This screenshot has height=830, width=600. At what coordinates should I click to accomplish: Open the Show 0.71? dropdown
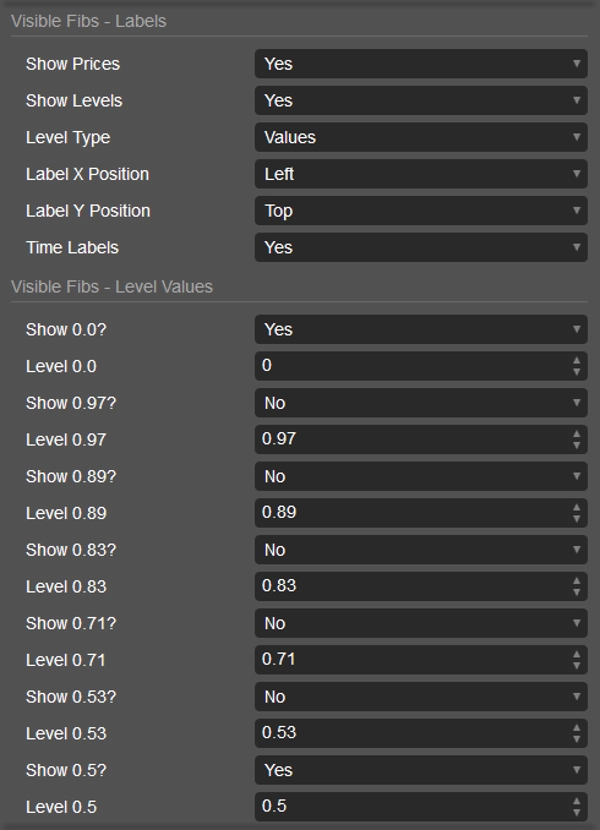coord(420,623)
